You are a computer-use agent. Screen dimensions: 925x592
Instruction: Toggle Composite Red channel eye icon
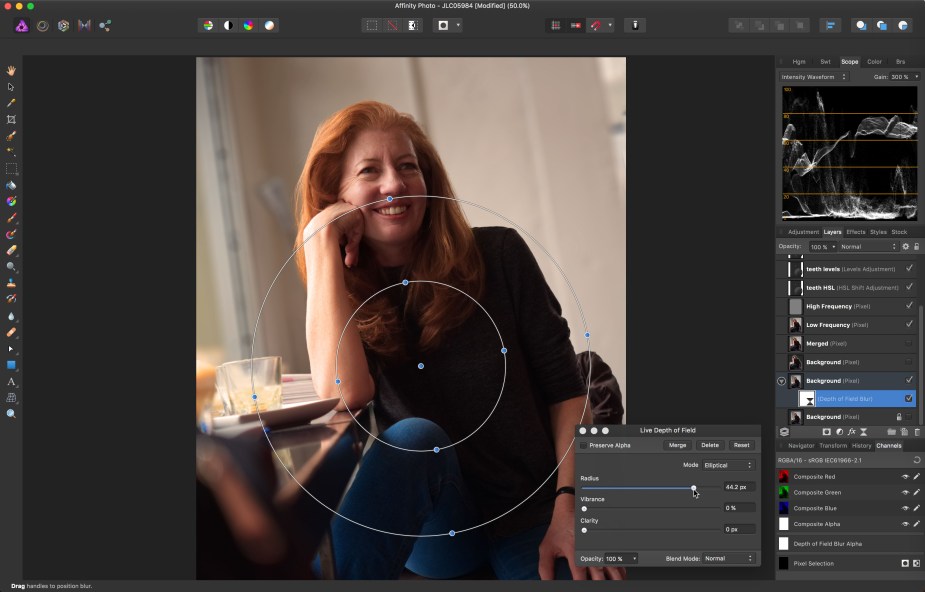click(x=905, y=476)
